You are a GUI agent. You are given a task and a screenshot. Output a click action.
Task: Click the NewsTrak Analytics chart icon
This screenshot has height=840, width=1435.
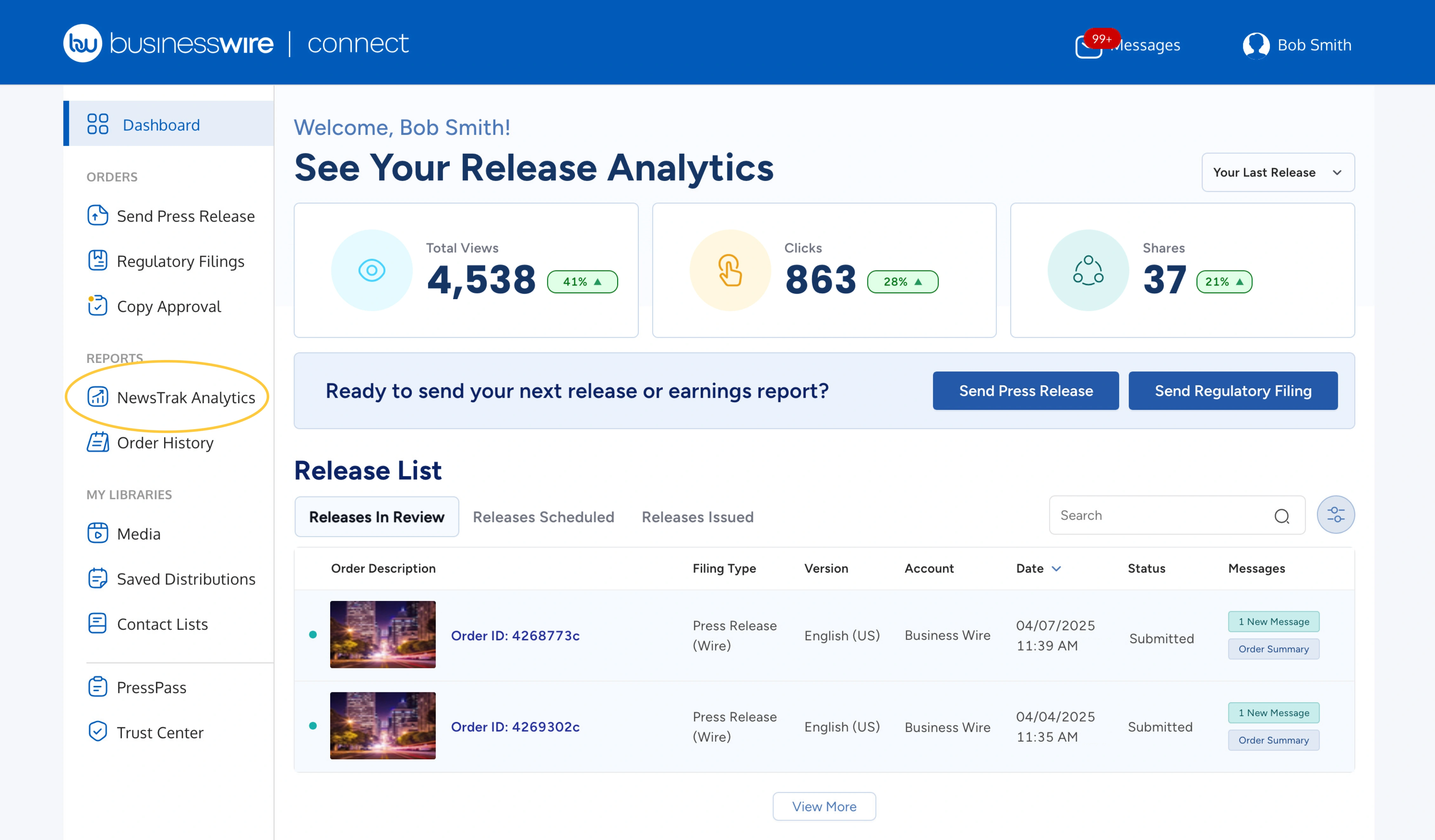pyautogui.click(x=97, y=397)
